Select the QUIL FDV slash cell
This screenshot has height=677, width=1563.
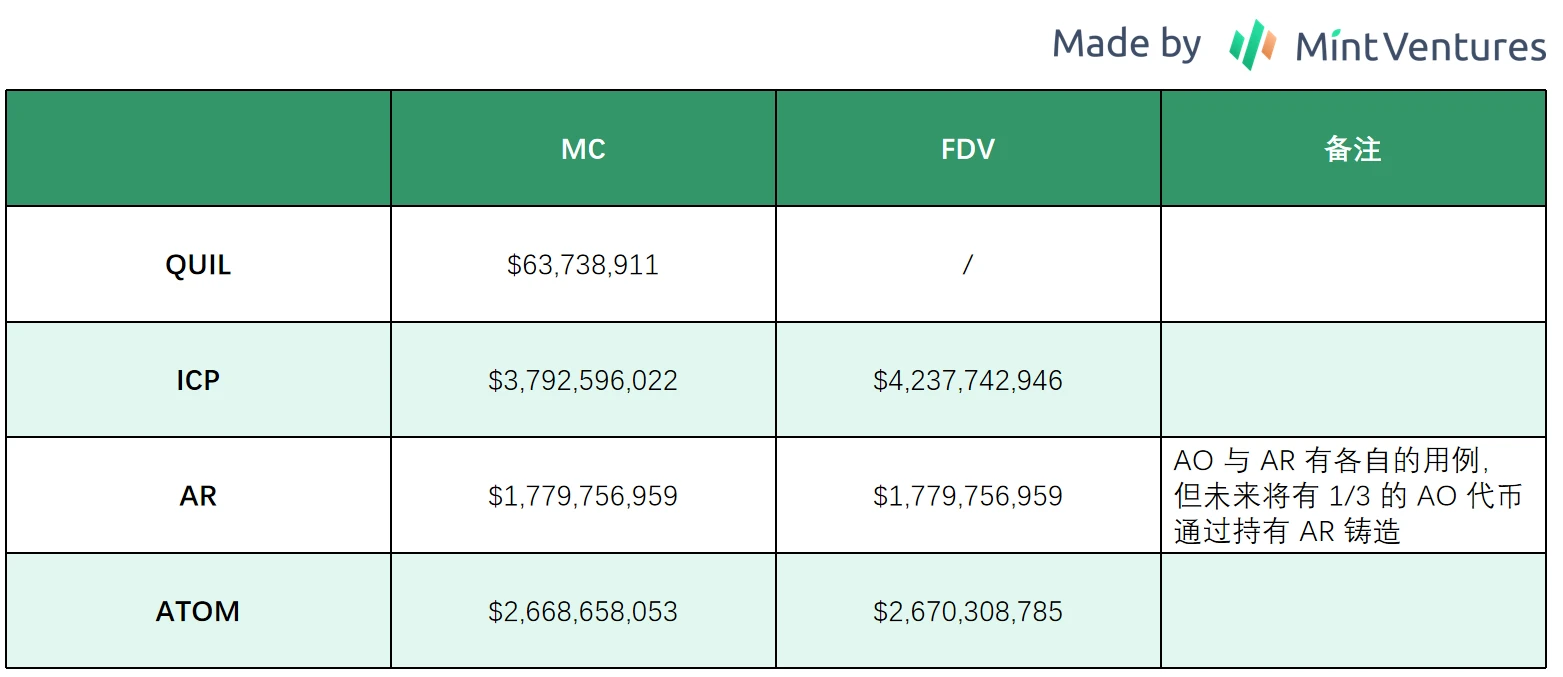[x=968, y=265]
